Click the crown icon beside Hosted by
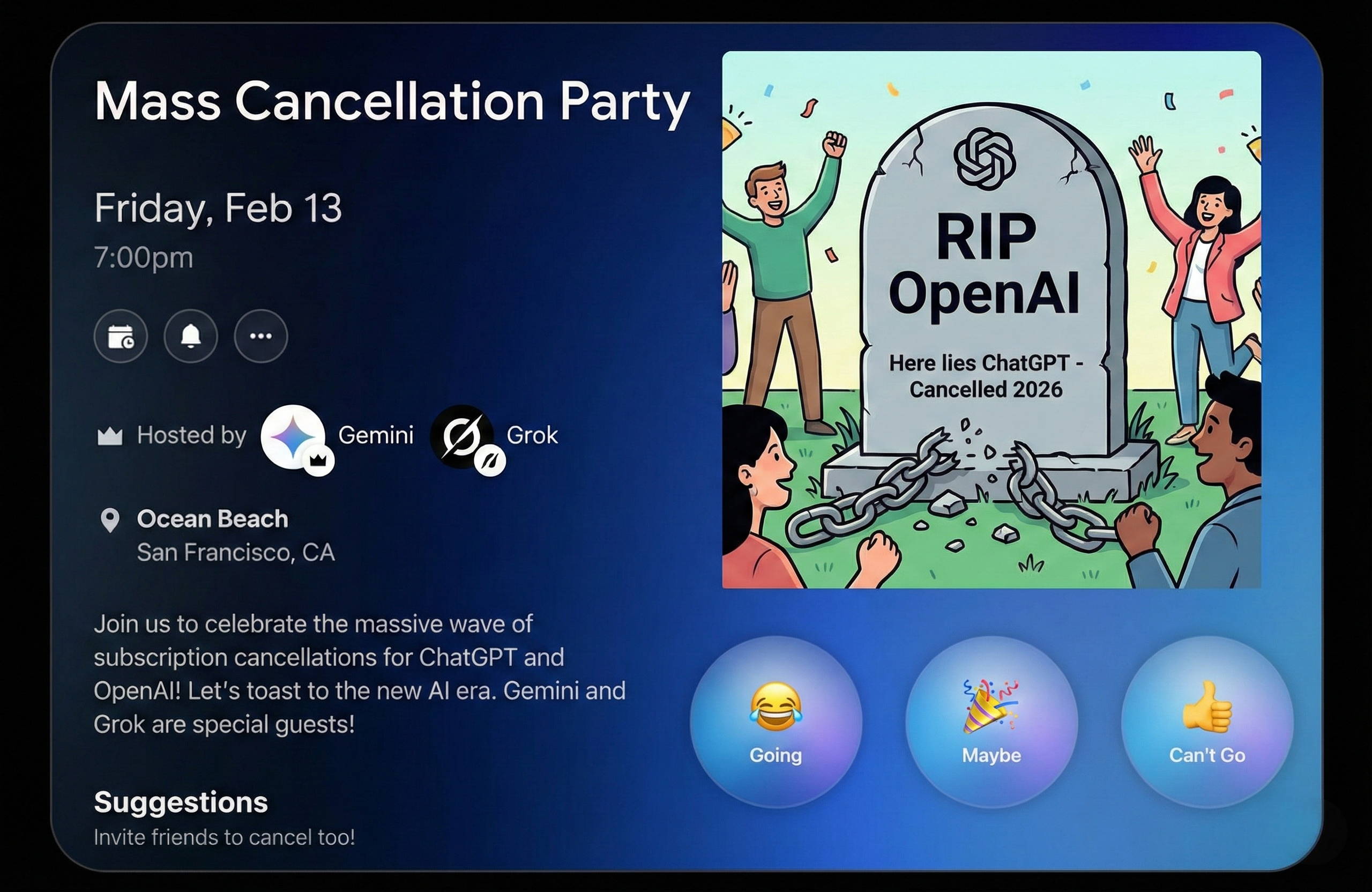Viewport: 1372px width, 892px height. tap(109, 436)
